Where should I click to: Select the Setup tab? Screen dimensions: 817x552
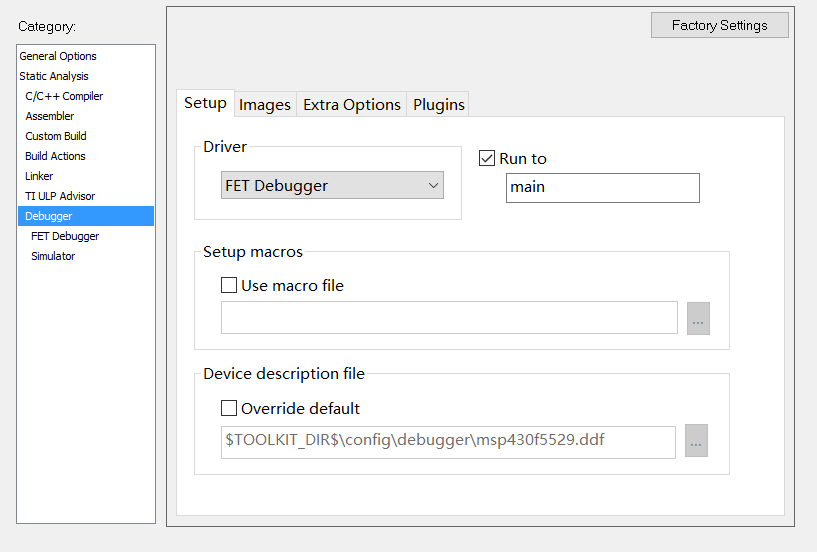pyautogui.click(x=205, y=103)
